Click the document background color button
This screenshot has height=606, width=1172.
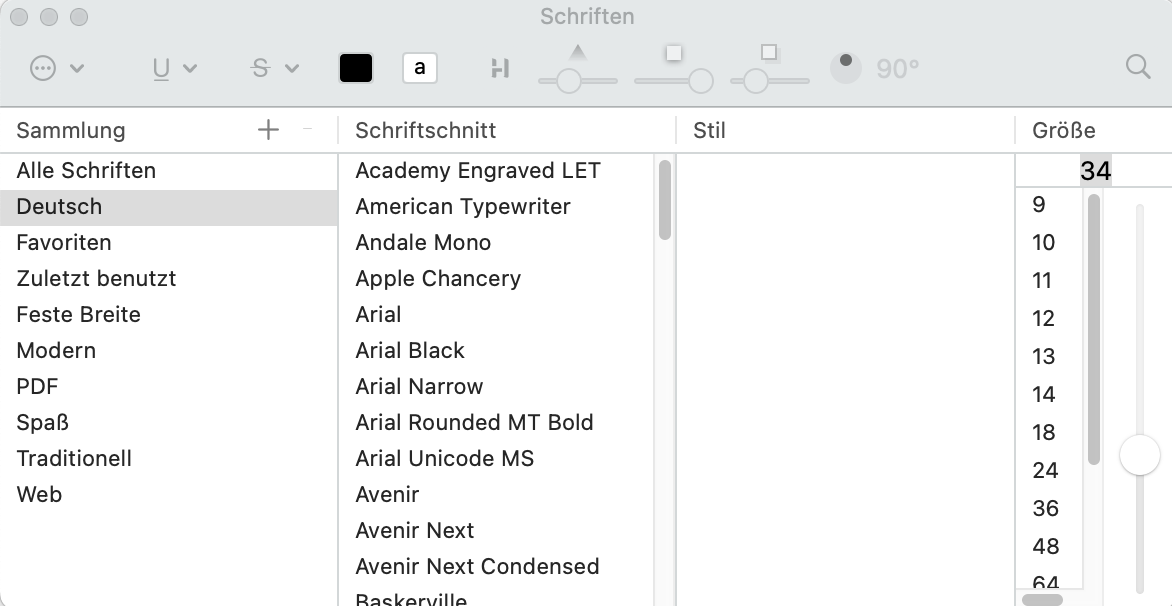point(420,68)
